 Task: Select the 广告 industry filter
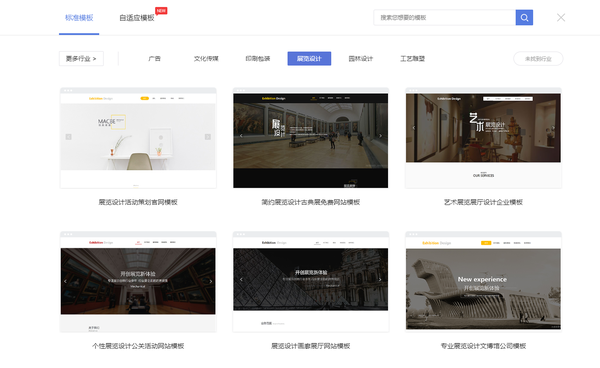click(155, 59)
